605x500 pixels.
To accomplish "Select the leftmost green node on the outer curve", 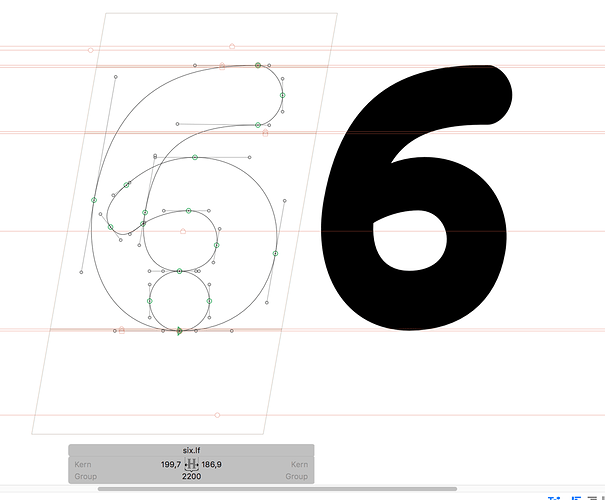I will pos(94,200).
